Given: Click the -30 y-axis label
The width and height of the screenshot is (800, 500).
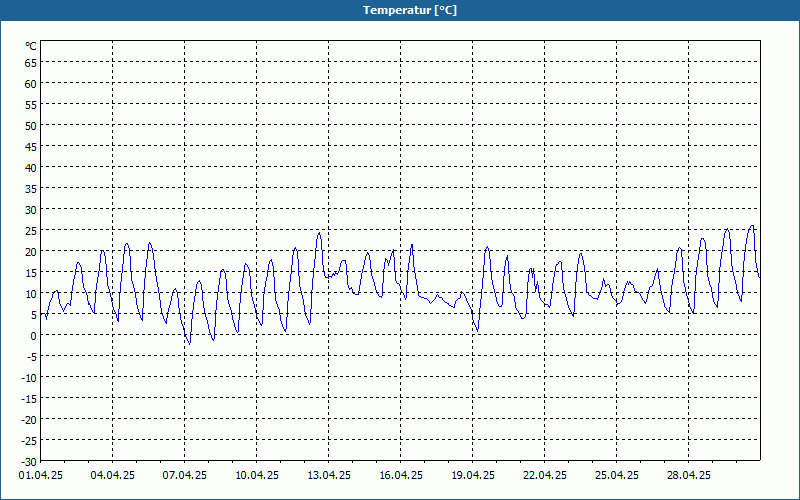Looking at the screenshot, I should click(29, 462).
